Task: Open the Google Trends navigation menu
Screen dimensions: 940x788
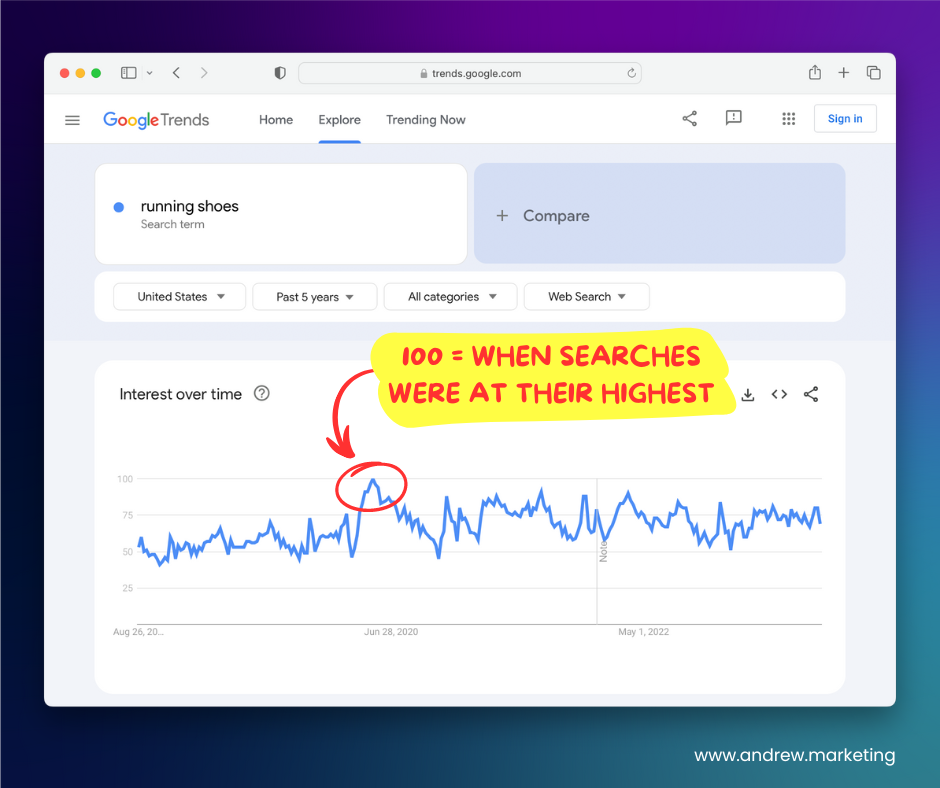Action: tap(72, 119)
